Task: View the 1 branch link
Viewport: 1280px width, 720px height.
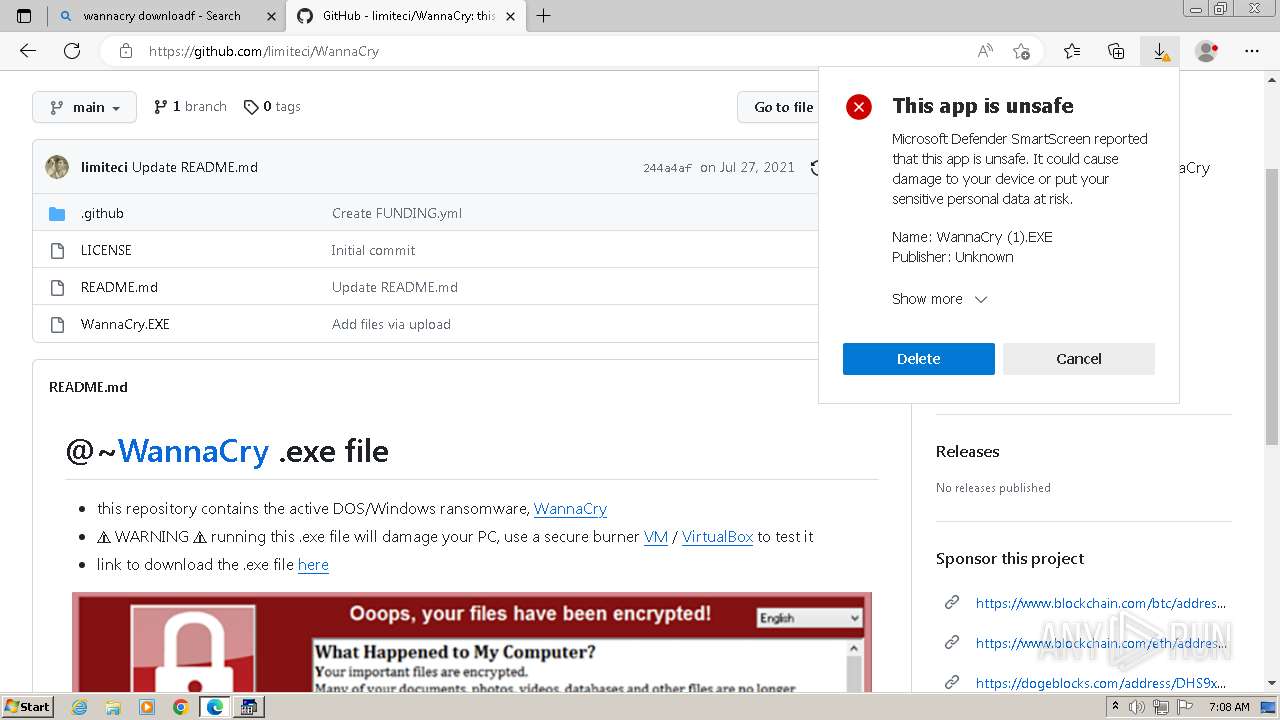Action: click(x=190, y=107)
